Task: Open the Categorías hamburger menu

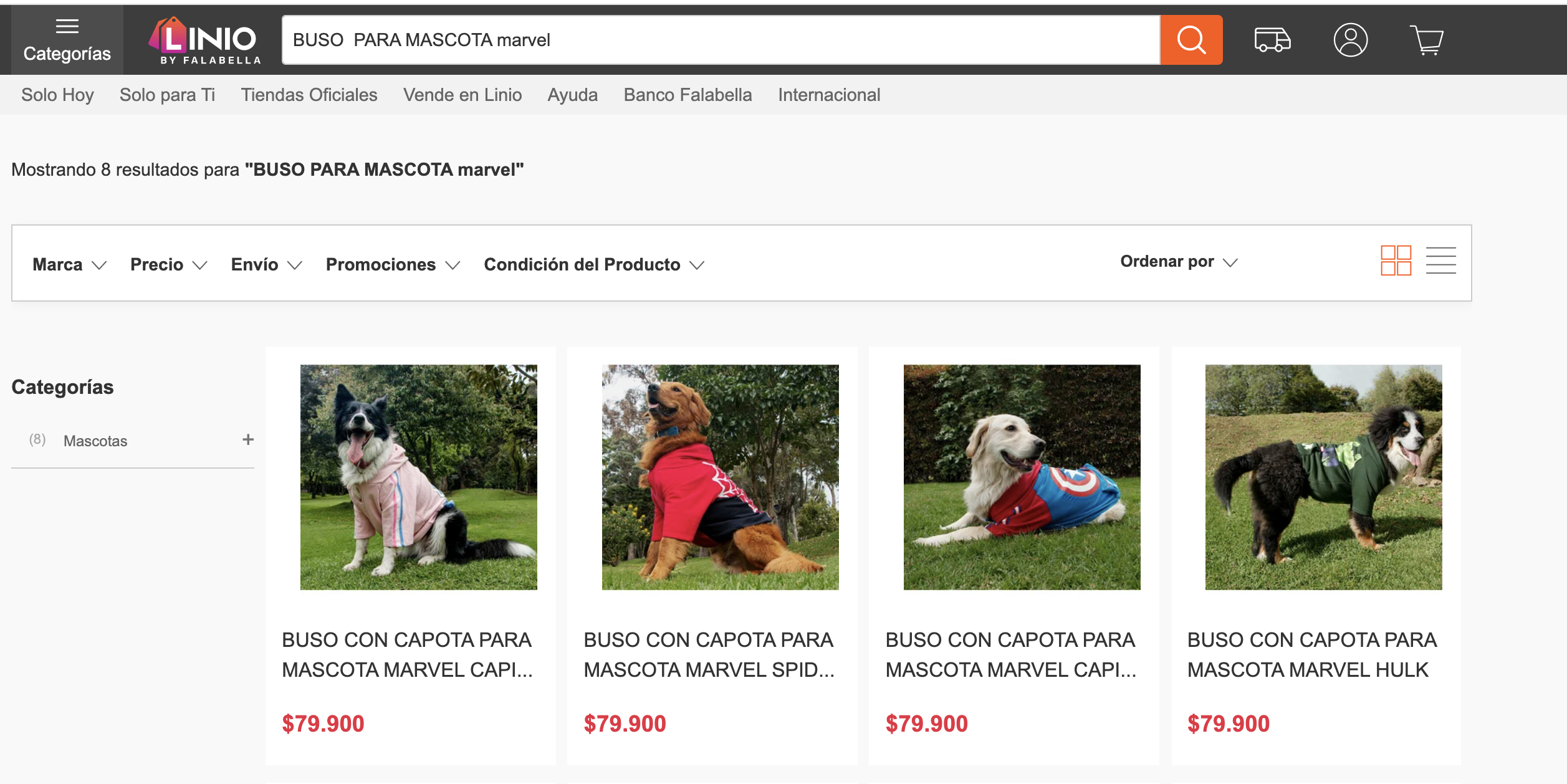Action: [x=67, y=41]
